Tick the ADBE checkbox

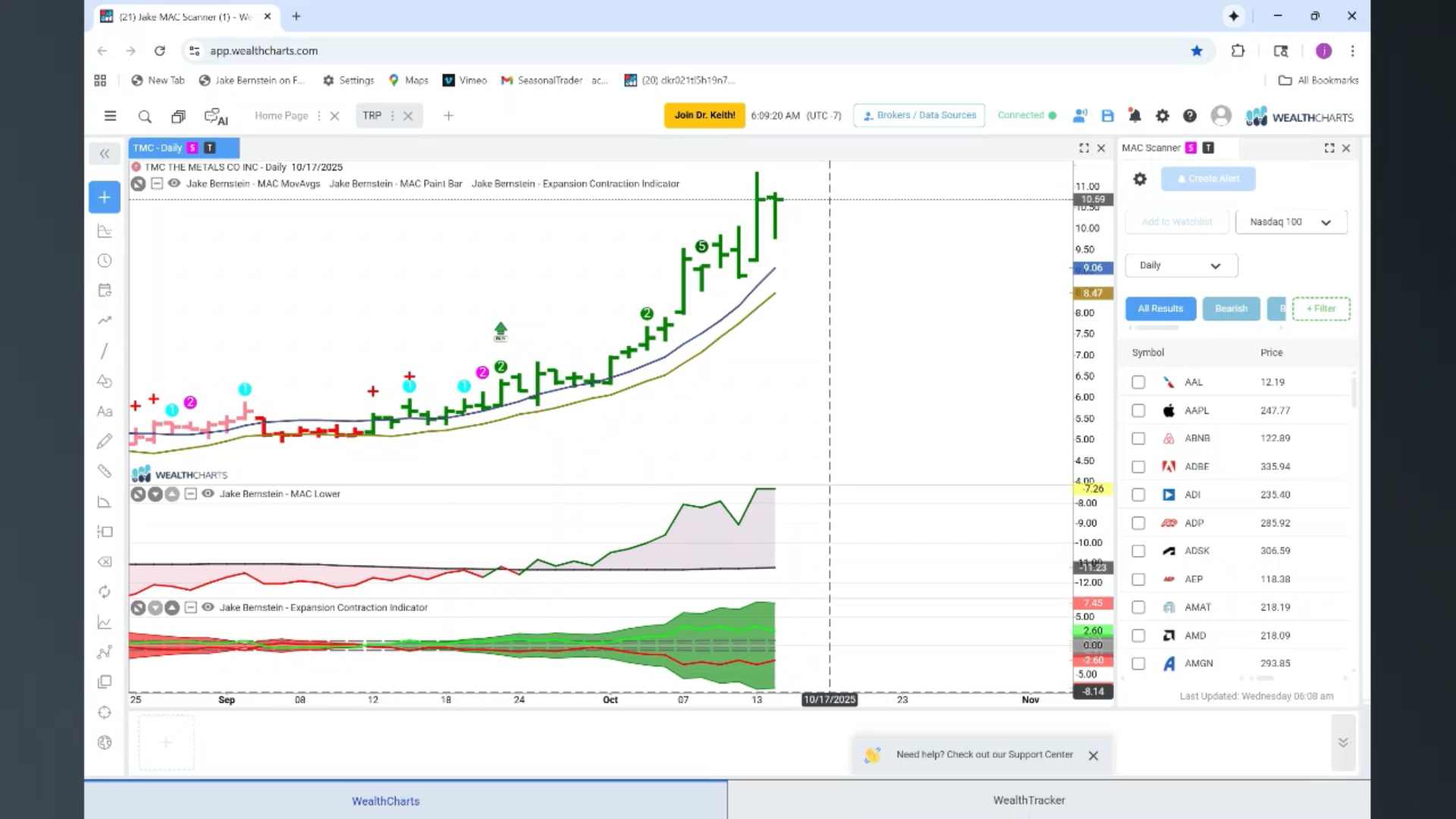1138,466
